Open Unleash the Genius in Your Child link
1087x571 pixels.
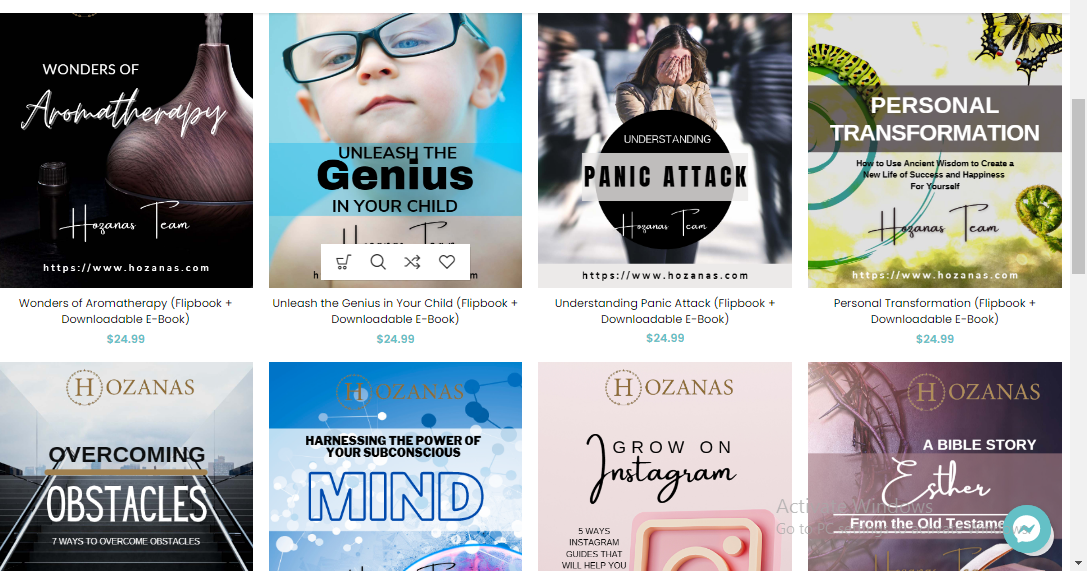tap(395, 311)
